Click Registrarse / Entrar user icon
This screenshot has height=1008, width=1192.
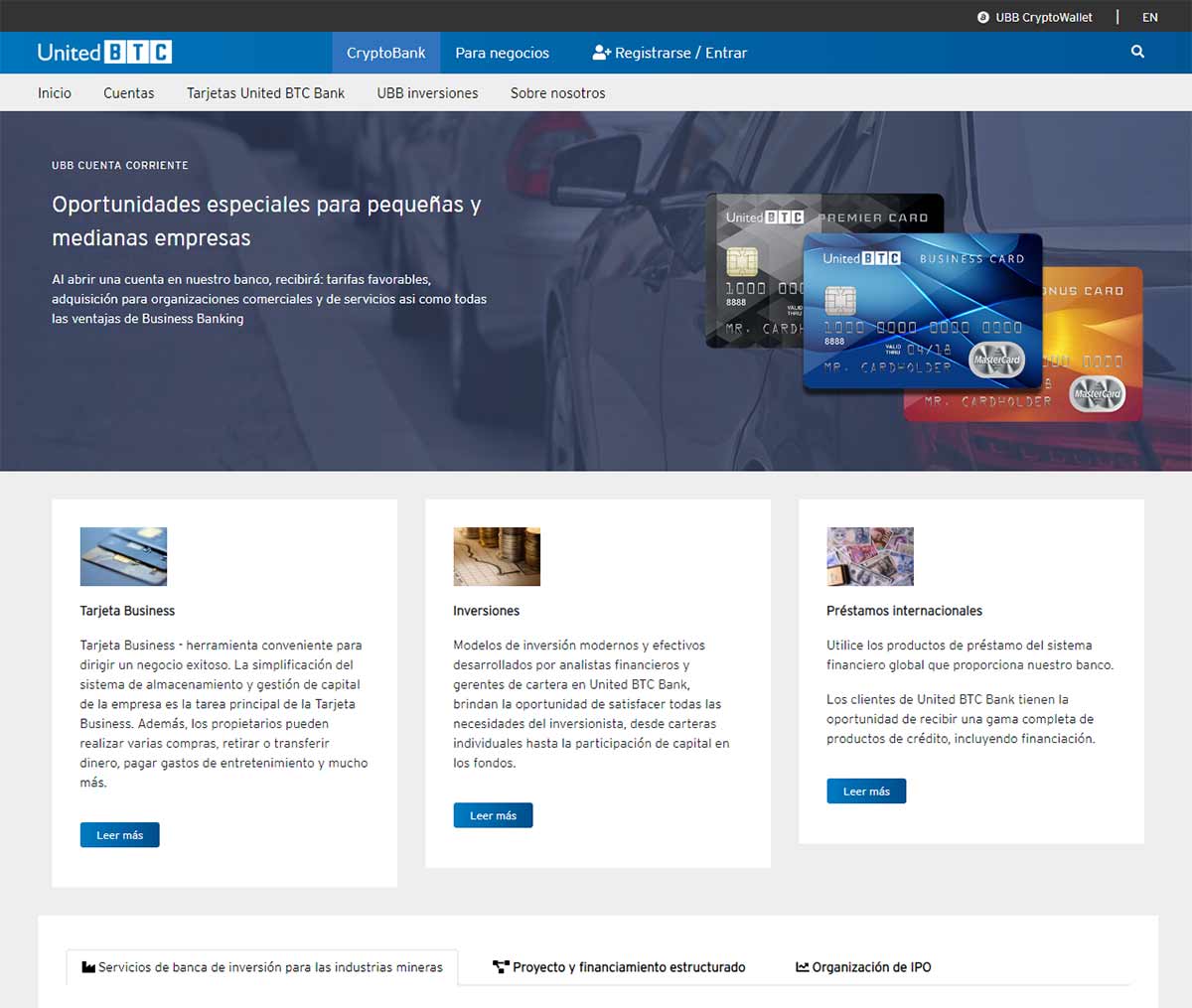click(601, 53)
